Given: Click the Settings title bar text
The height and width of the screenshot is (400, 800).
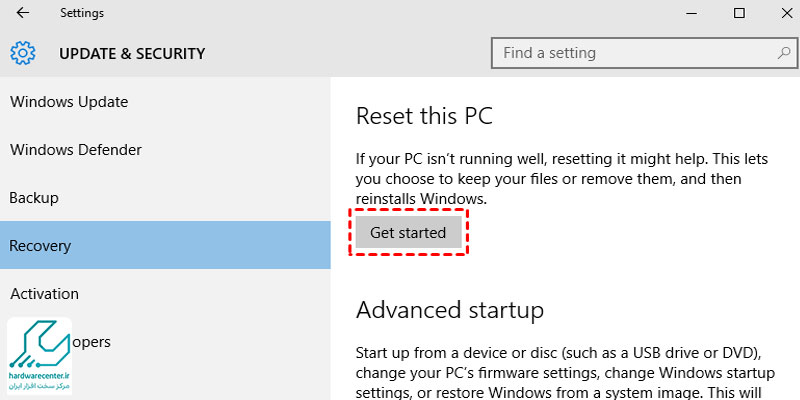Looking at the screenshot, I should click(82, 13).
